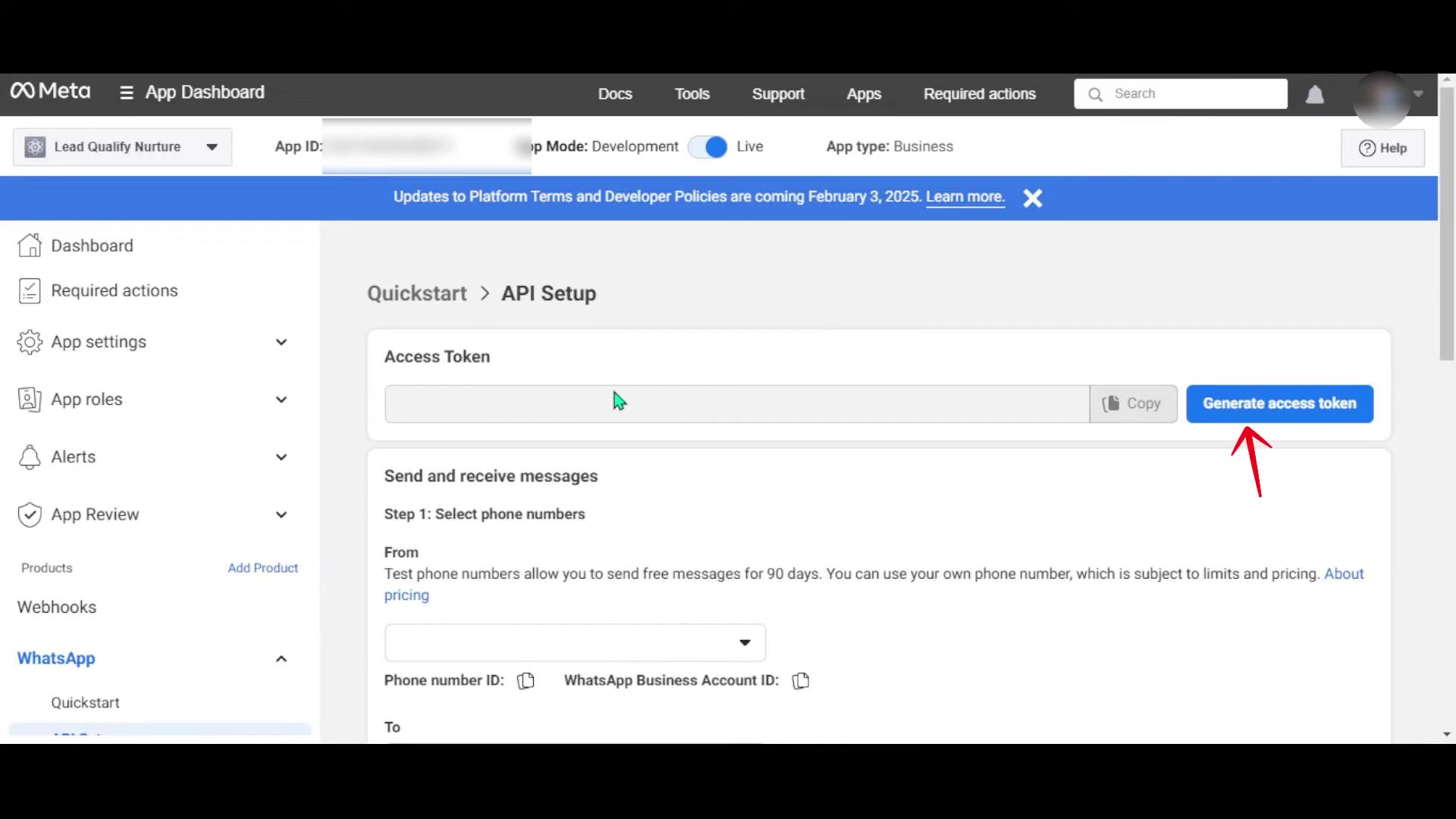This screenshot has height=819, width=1456.
Task: Click Quickstart in the breadcrumb
Action: click(417, 293)
